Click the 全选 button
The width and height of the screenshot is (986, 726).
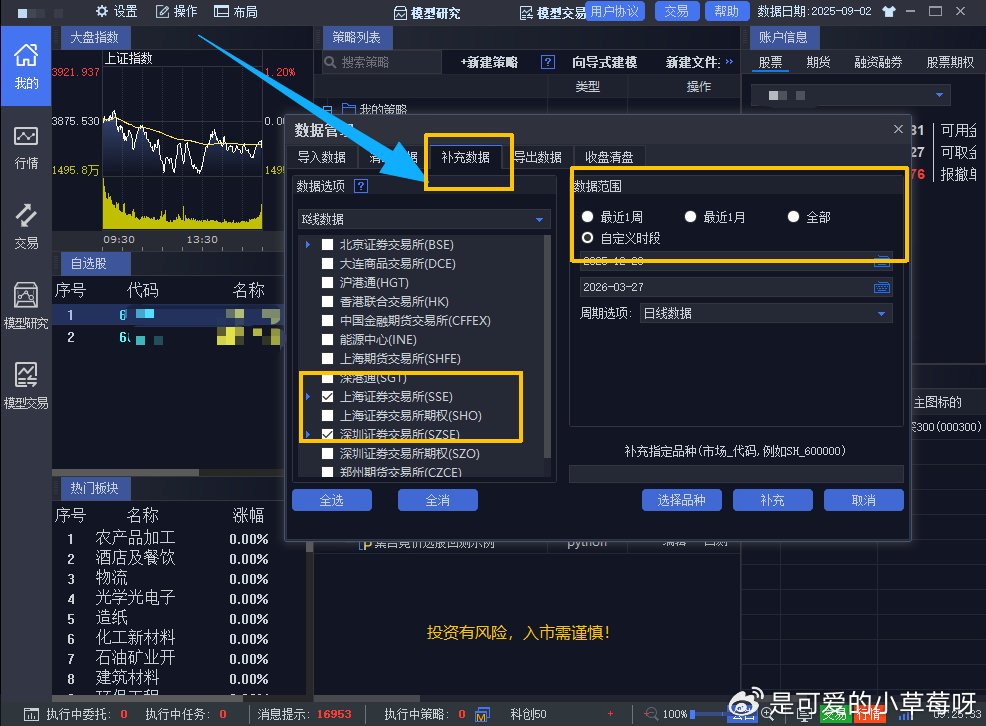(331, 500)
